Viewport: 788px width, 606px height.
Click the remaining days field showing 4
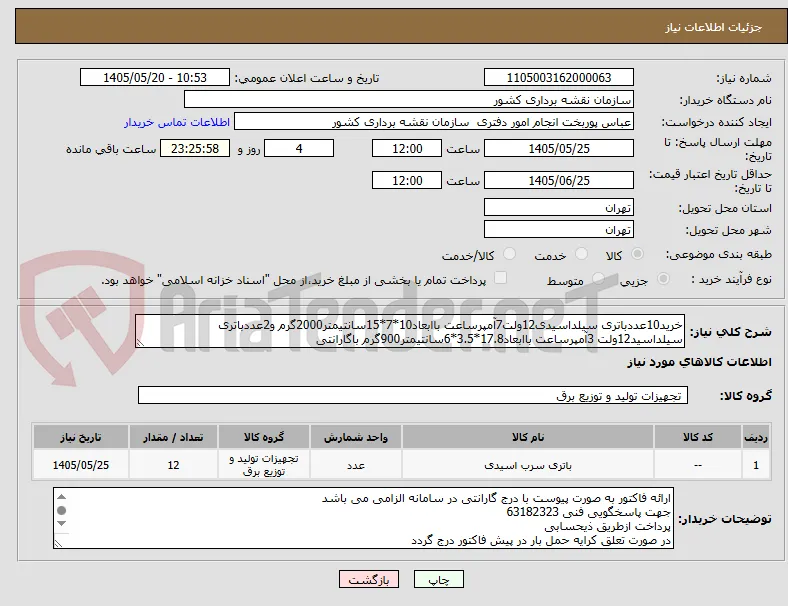coord(299,149)
